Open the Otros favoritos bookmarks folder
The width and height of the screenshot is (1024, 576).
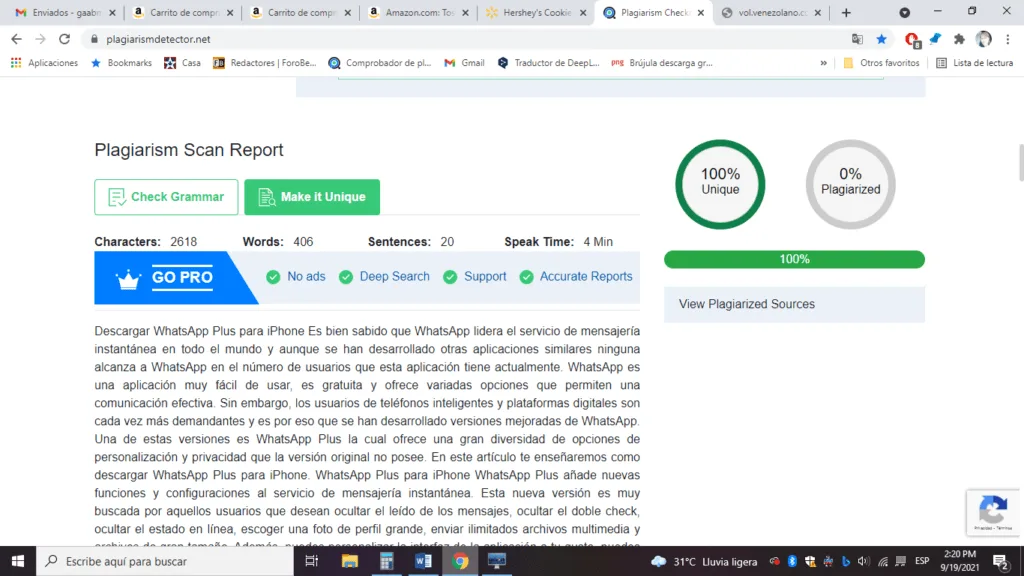[881, 63]
